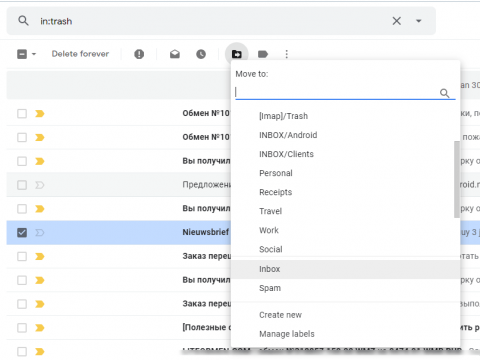Check the second Заказ переш email checkbox
Viewport: 480px width, 360px height.
[22, 304]
